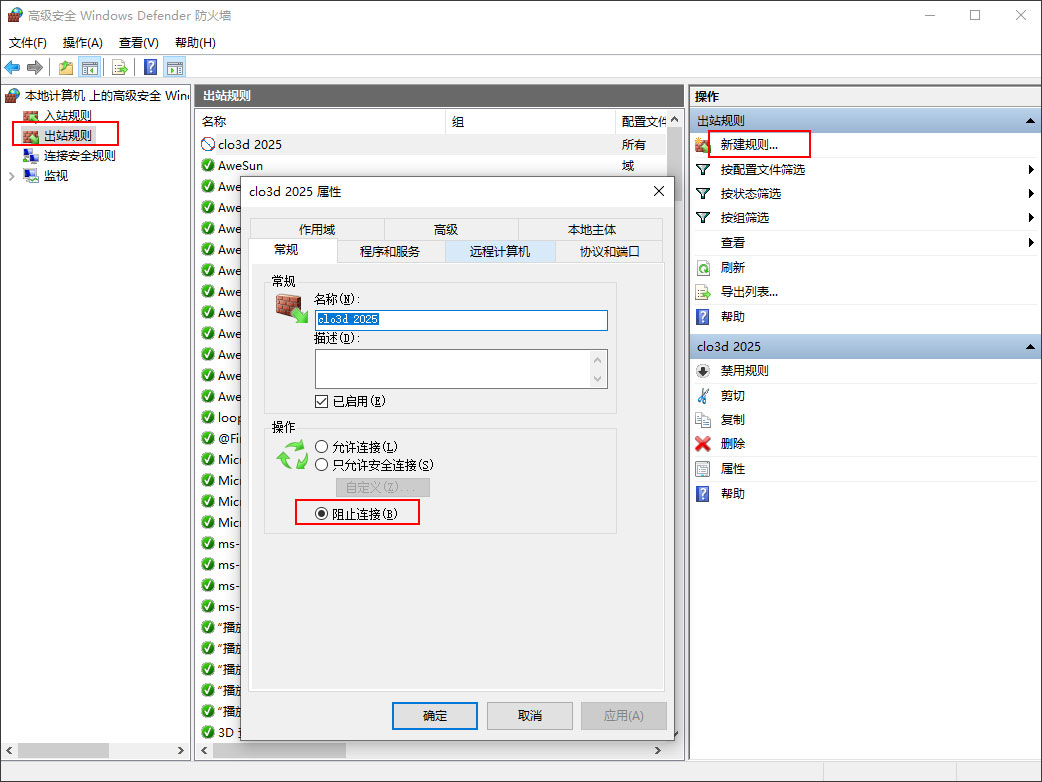Collapse the 出站规则 actions section
The width and height of the screenshot is (1042, 782).
(x=1030, y=121)
